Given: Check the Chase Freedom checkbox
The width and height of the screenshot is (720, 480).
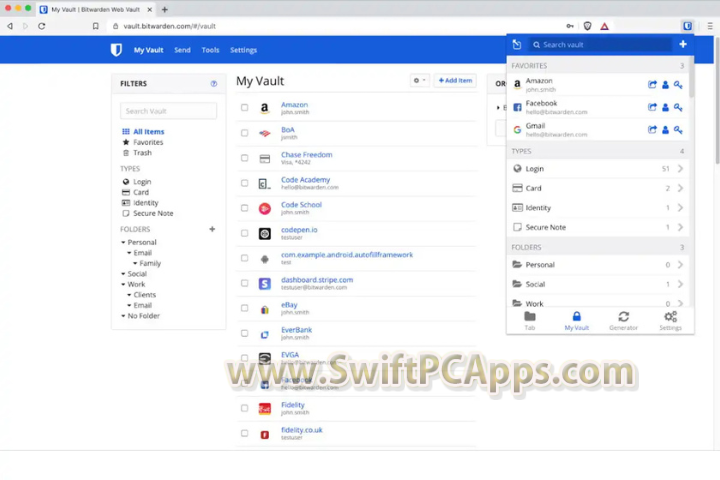Looking at the screenshot, I should (244, 158).
